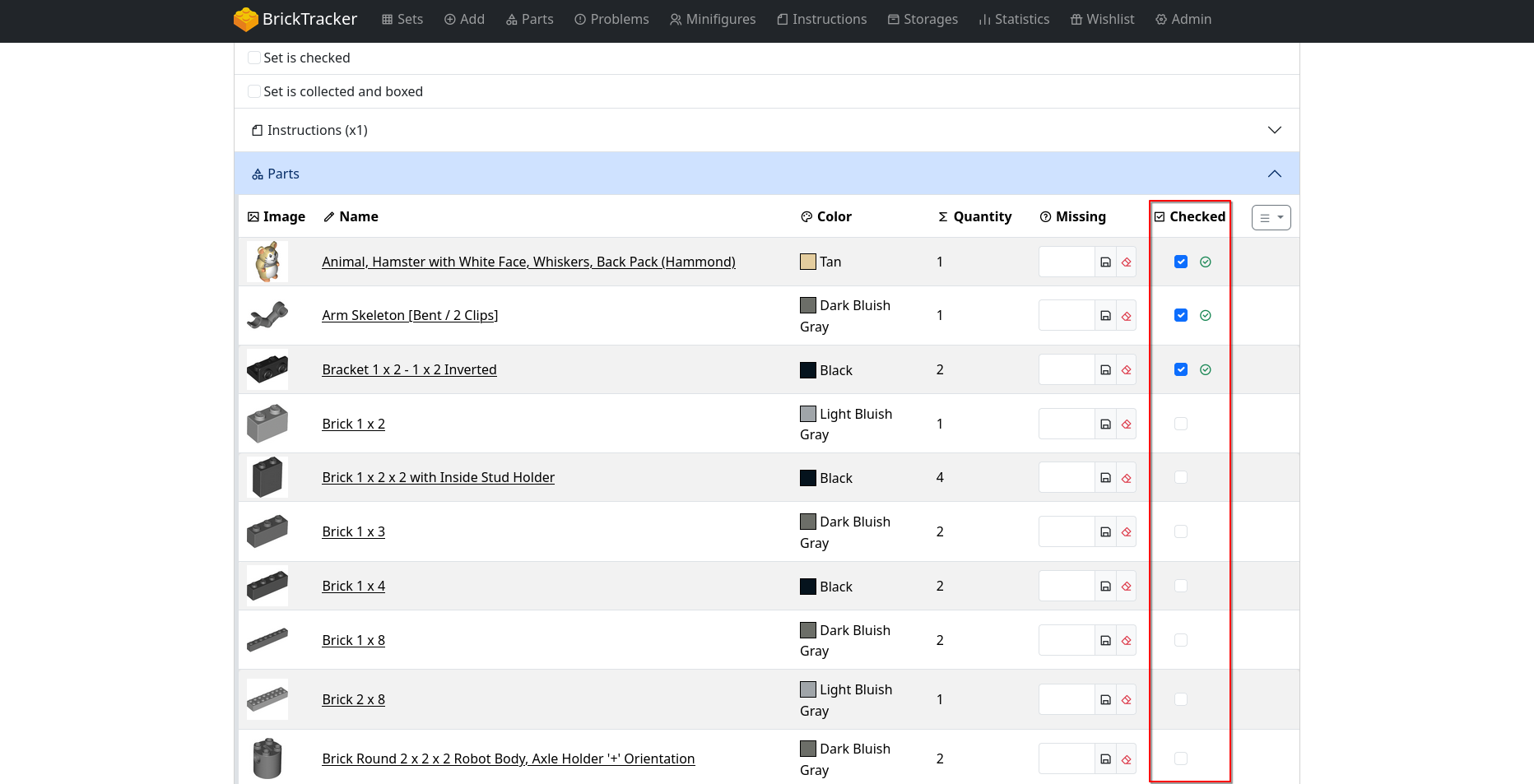Viewport: 1534px width, 784px height.
Task: Go to the Statistics menu item
Action: tap(1014, 19)
